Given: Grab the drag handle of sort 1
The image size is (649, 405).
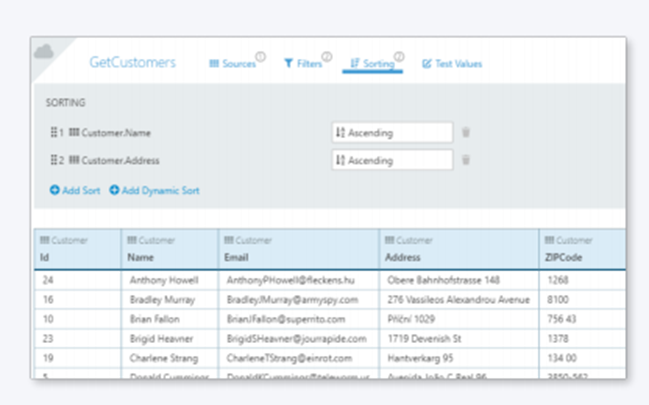Looking at the screenshot, I should 54,132.
